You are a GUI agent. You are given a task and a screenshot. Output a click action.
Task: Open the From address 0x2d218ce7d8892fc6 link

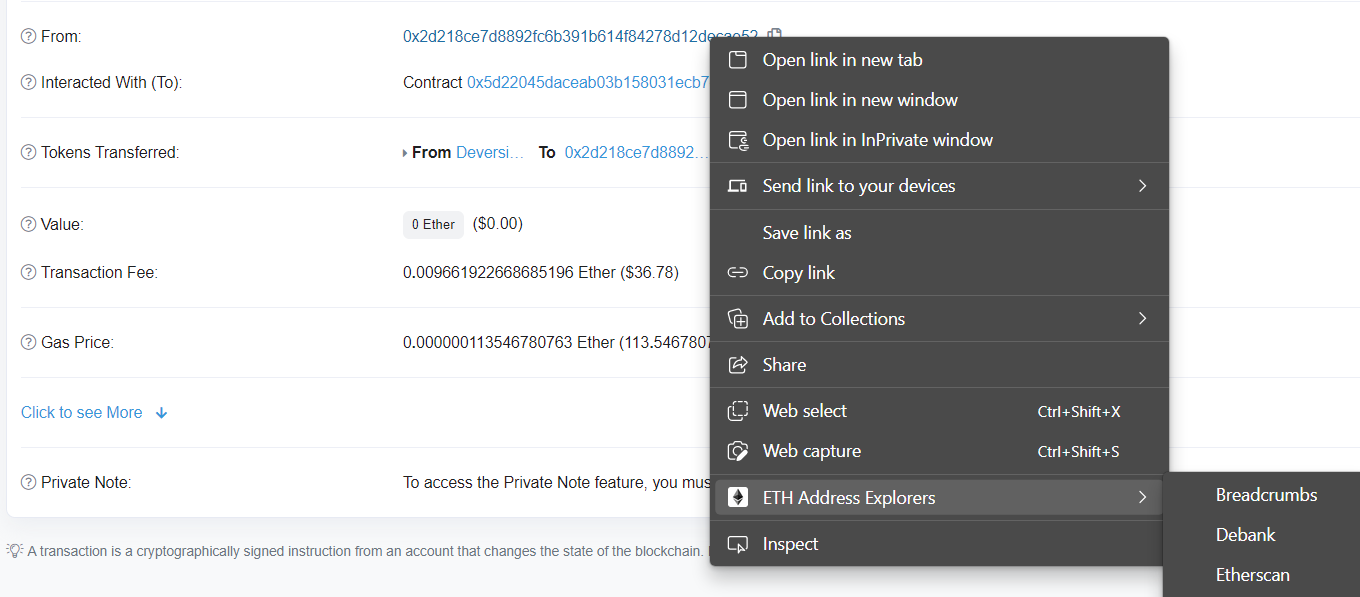click(580, 36)
